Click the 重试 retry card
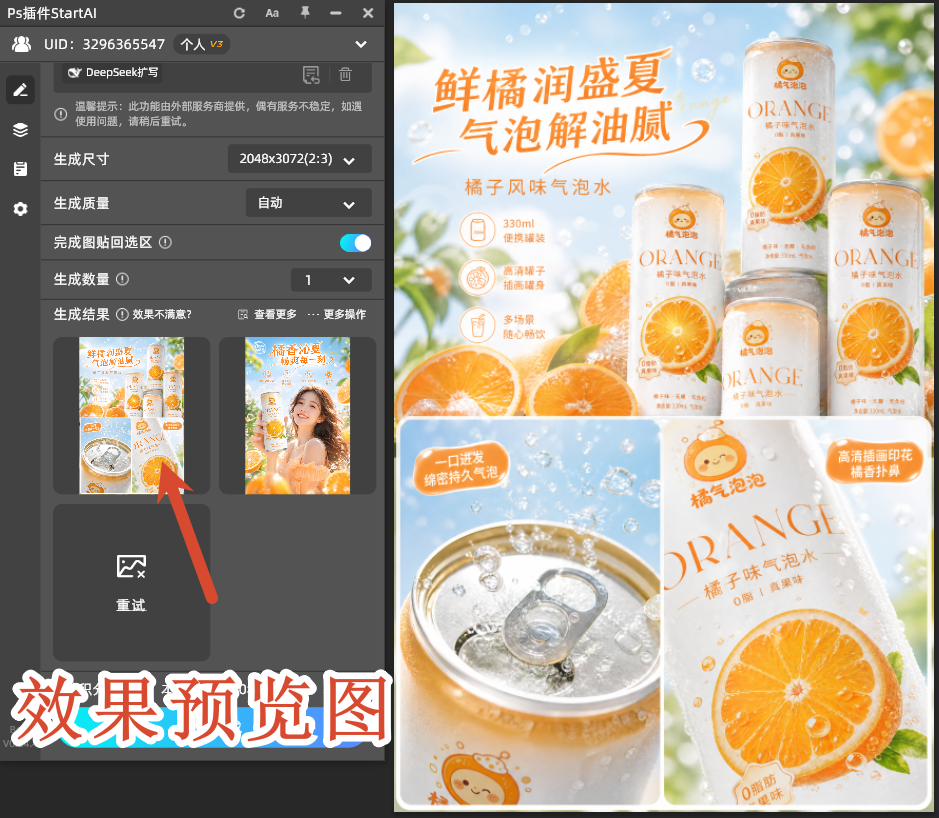Image resolution: width=939 pixels, height=818 pixels. coord(132,583)
